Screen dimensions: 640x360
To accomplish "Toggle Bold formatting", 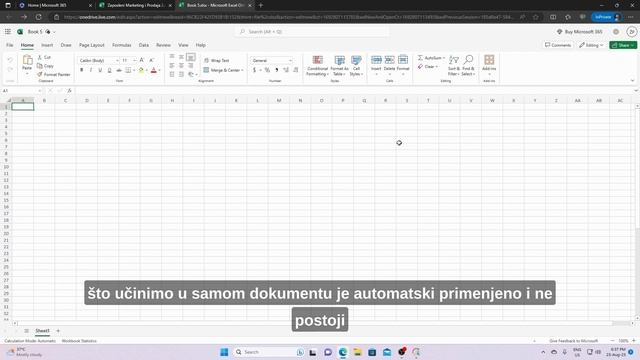I will [82, 70].
